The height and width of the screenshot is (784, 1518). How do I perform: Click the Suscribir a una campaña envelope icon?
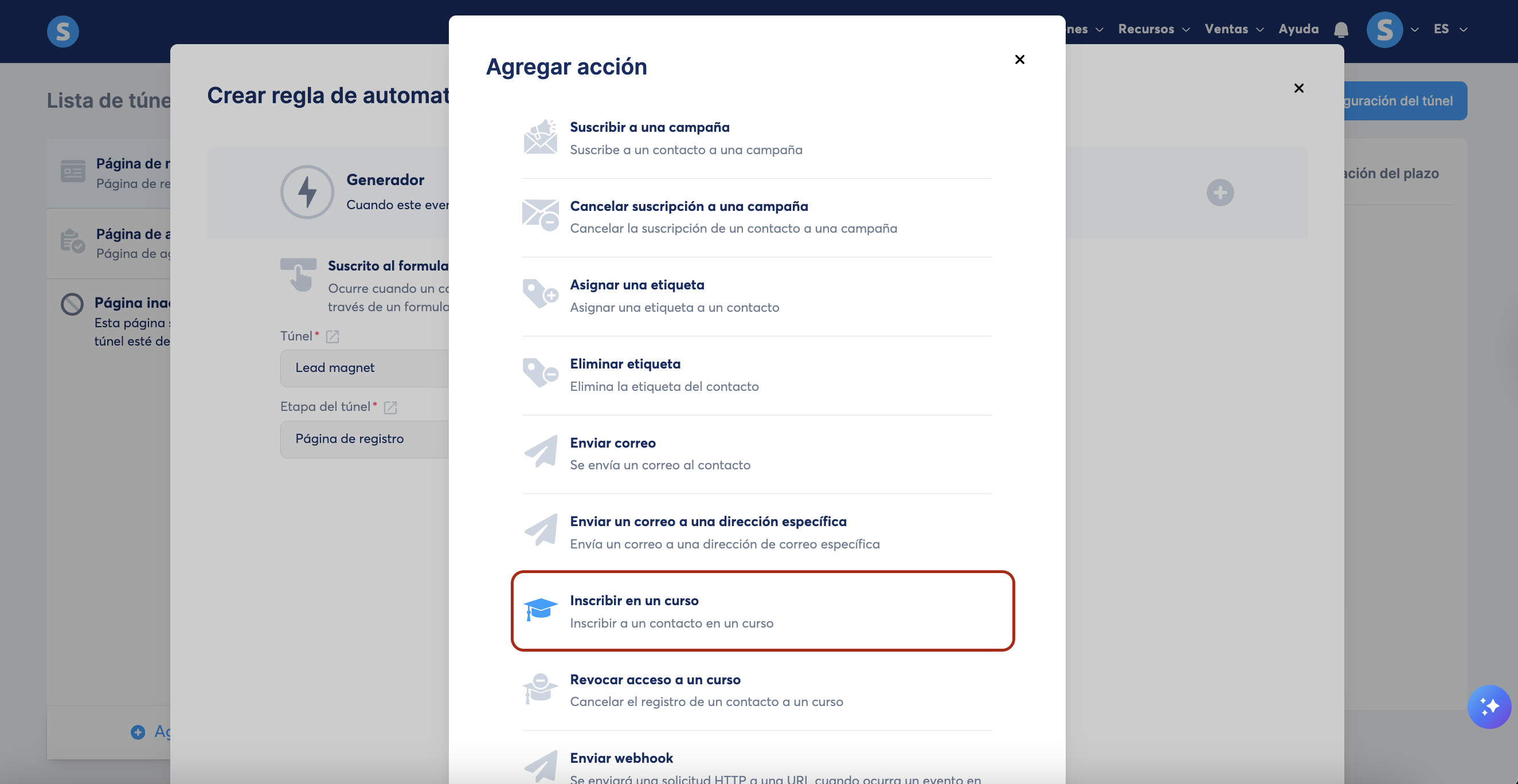point(540,137)
